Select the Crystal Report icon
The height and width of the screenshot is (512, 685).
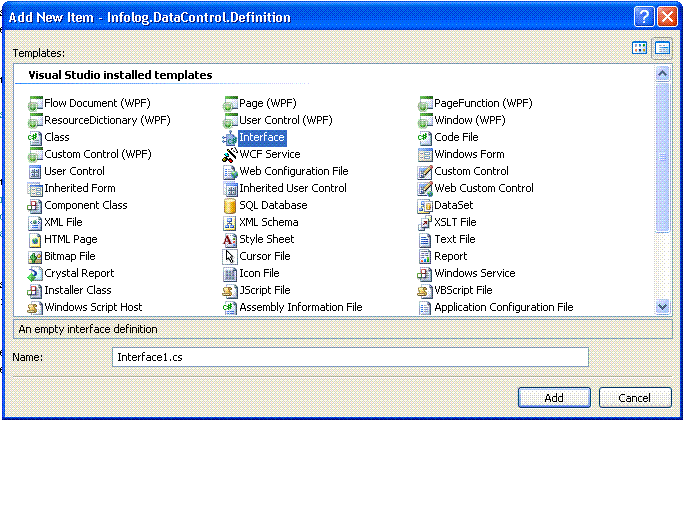pyautogui.click(x=35, y=274)
